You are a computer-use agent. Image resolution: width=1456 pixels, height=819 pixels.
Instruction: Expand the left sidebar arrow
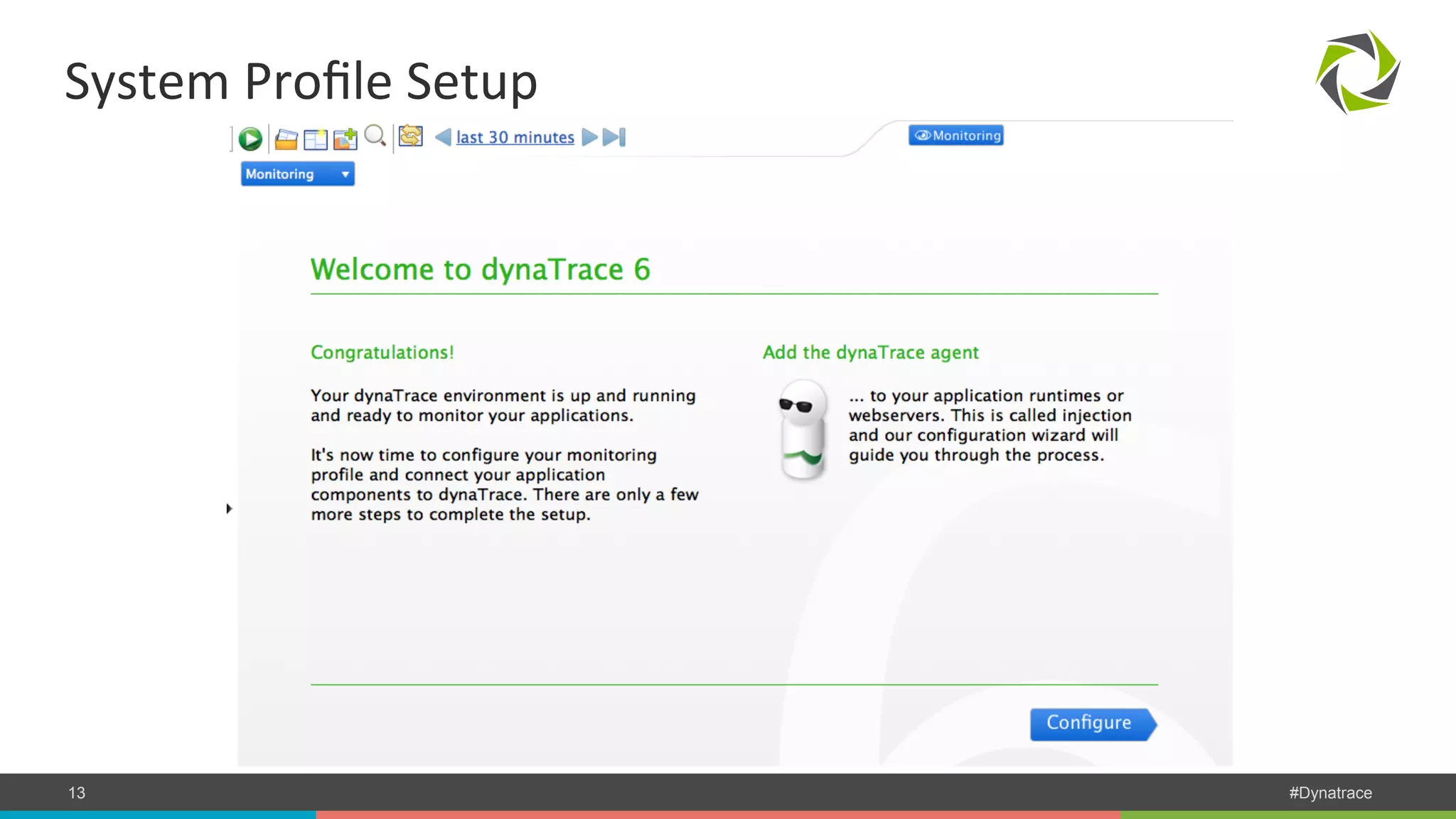coord(229,508)
